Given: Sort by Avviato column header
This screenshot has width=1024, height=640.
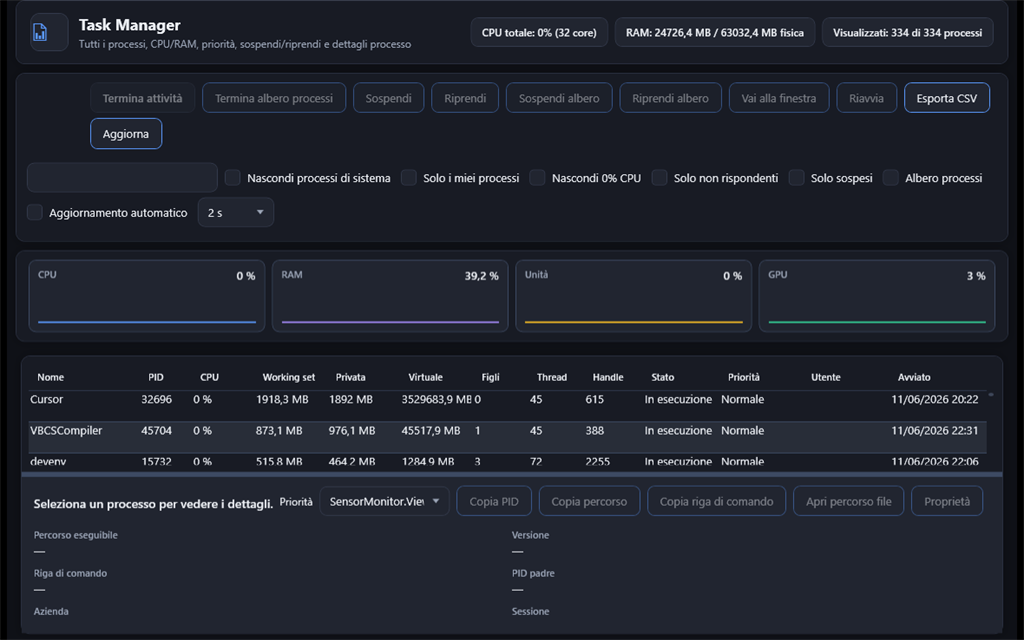Looking at the screenshot, I should [x=914, y=377].
